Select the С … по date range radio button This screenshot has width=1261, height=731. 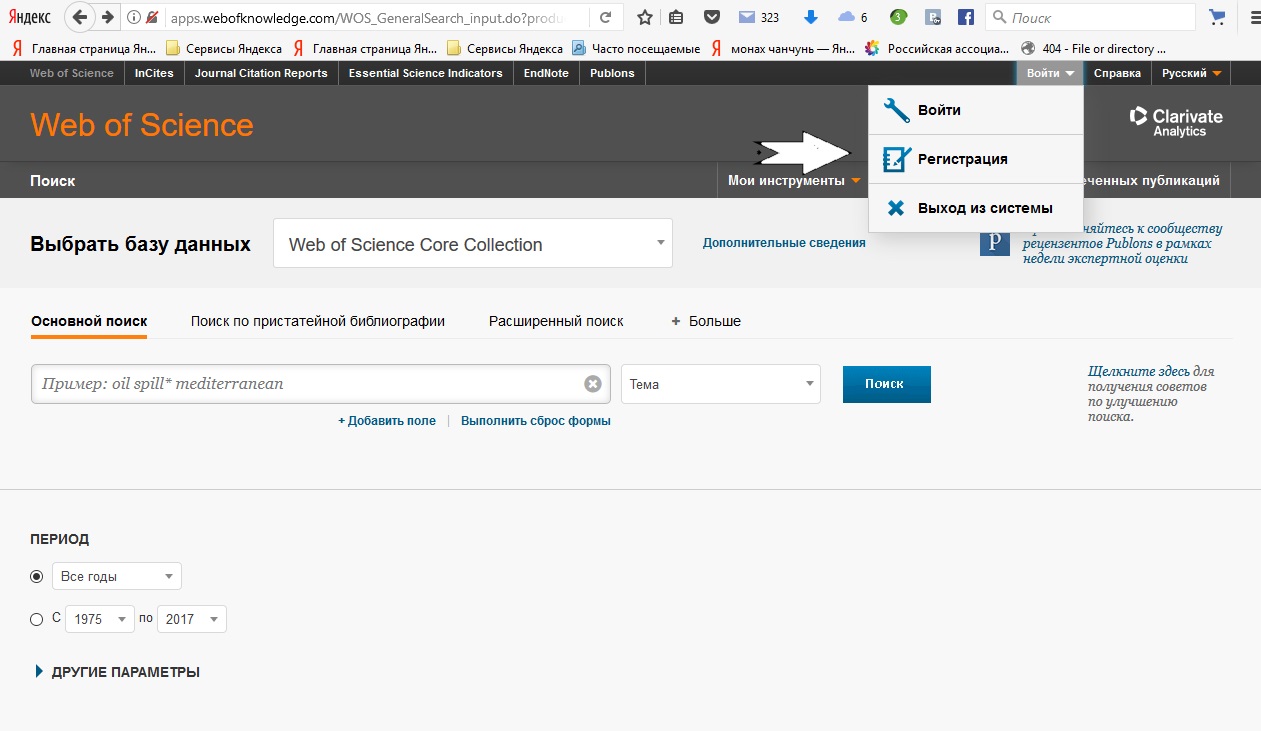click(37, 619)
